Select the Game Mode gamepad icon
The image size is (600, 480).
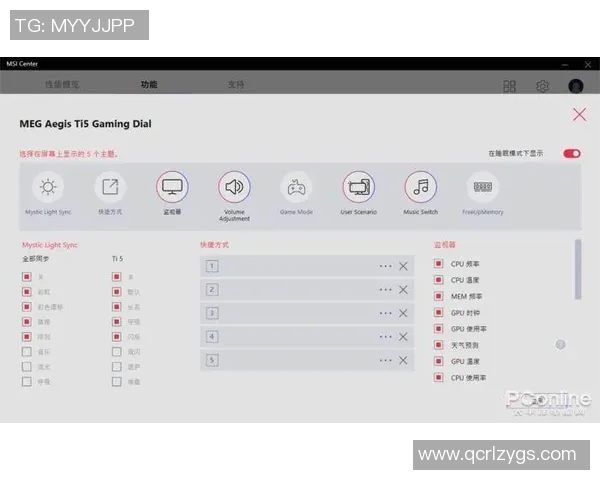pyautogui.click(x=296, y=187)
